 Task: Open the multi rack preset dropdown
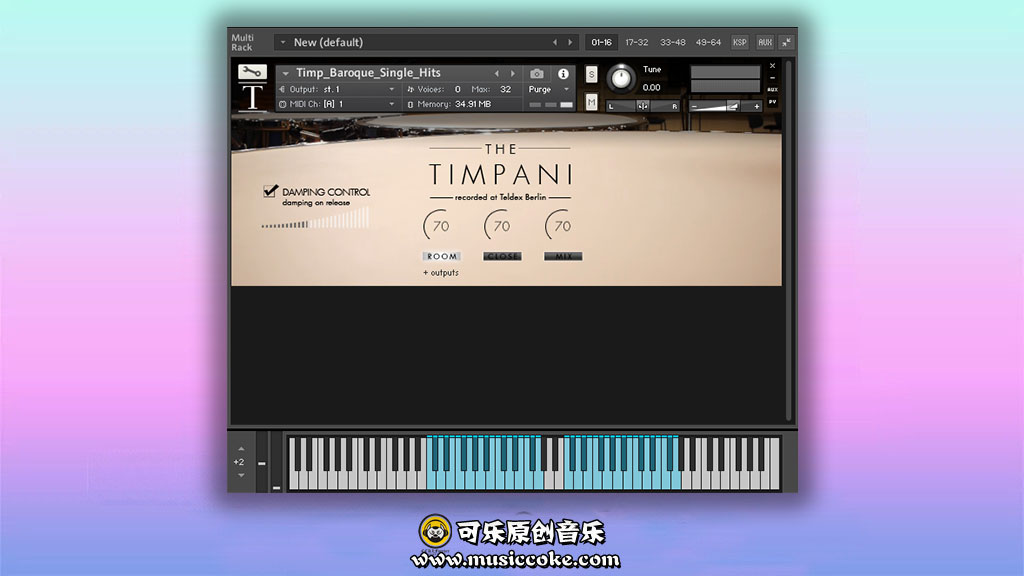pyautogui.click(x=283, y=42)
